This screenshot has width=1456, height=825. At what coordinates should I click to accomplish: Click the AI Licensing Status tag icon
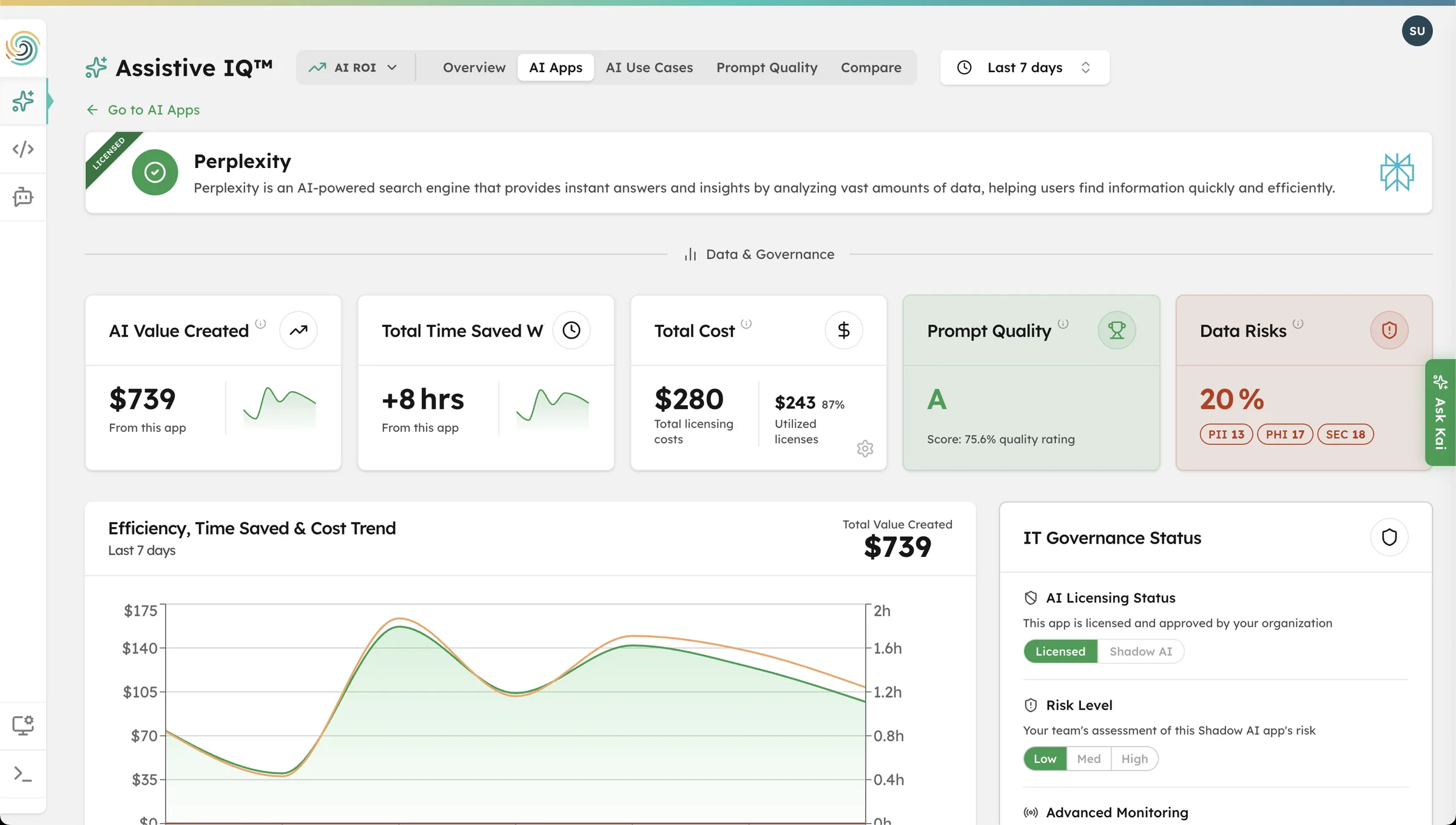click(x=1031, y=598)
